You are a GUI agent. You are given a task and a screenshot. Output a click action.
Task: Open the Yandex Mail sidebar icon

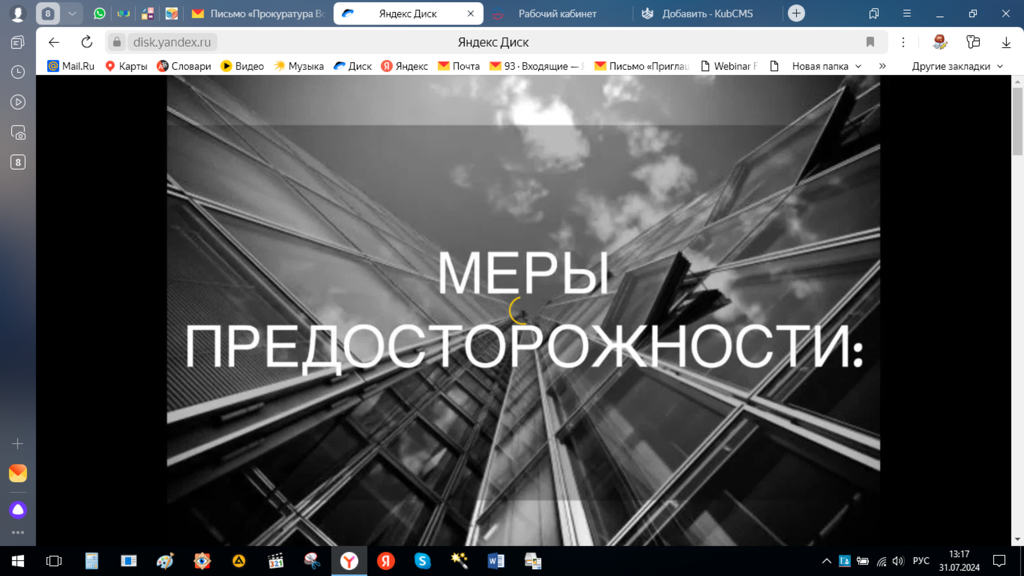tap(18, 473)
